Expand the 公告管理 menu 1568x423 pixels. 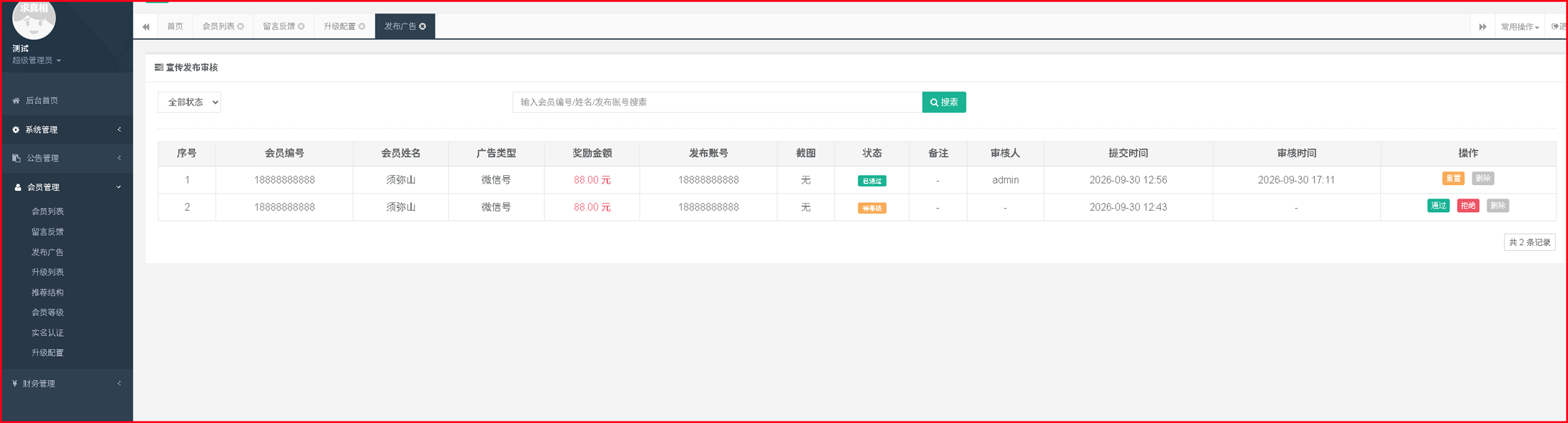(66, 158)
